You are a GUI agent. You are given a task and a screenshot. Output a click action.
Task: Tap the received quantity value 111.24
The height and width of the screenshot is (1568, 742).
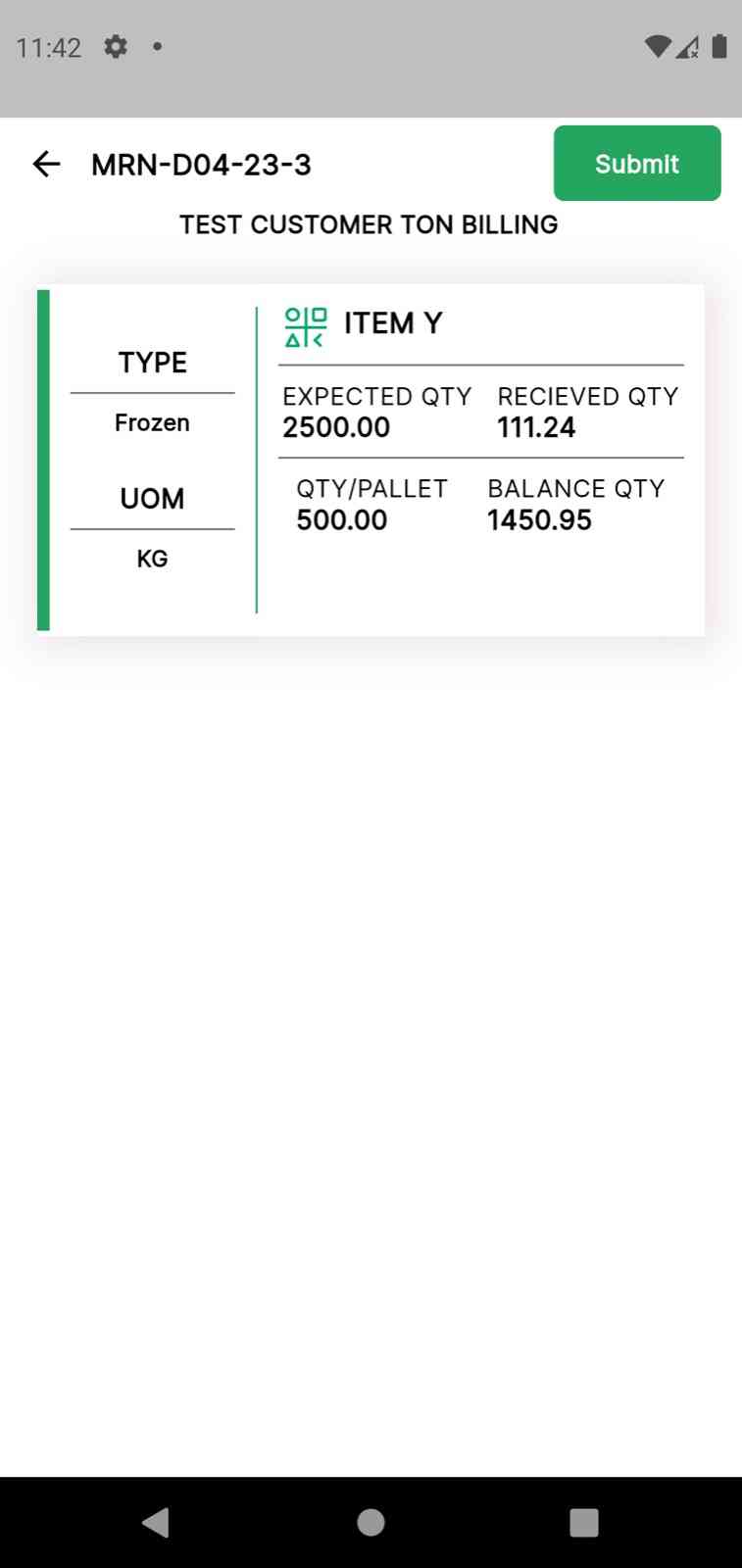pyautogui.click(x=536, y=427)
